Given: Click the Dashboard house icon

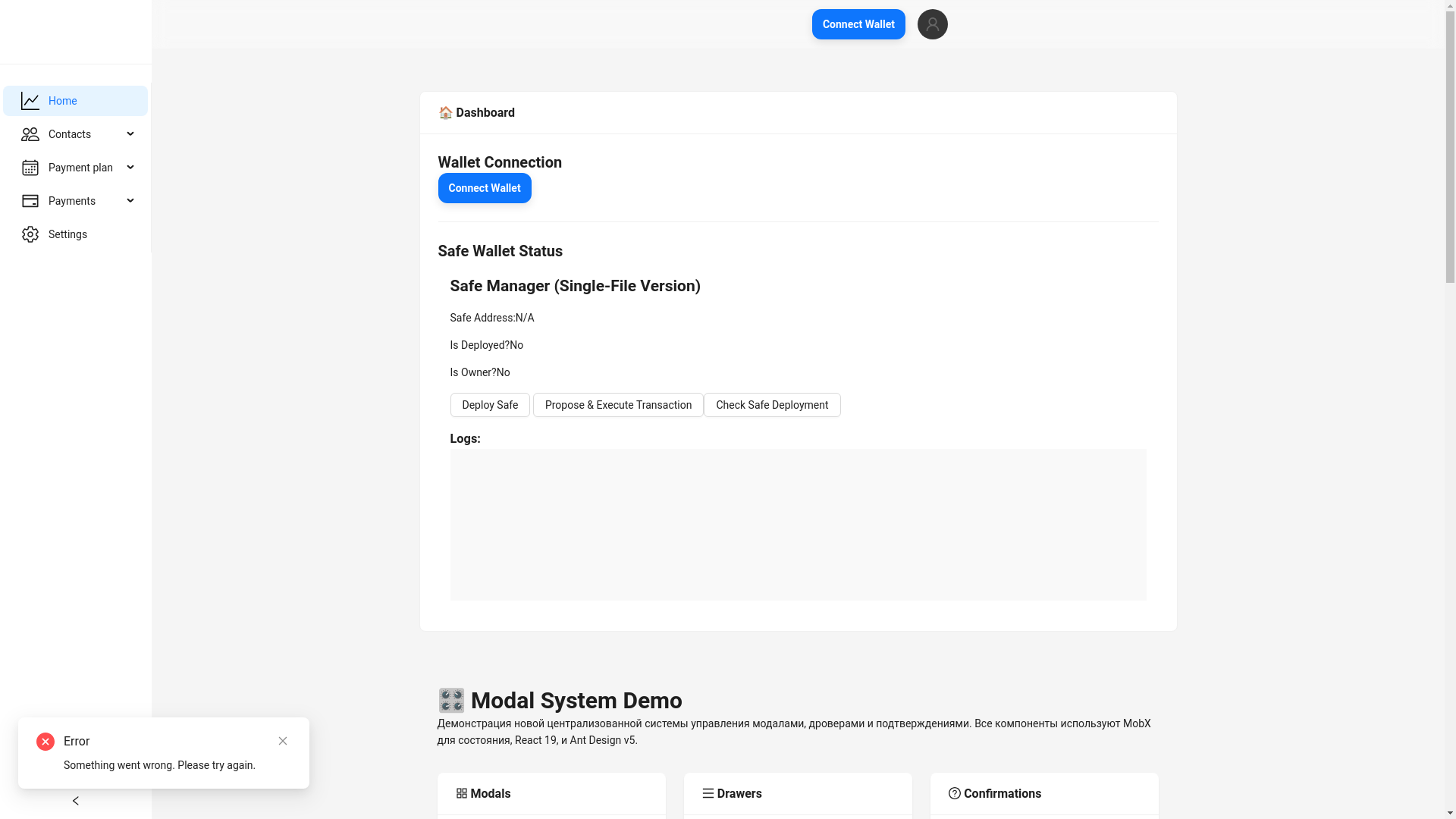Looking at the screenshot, I should click(445, 113).
